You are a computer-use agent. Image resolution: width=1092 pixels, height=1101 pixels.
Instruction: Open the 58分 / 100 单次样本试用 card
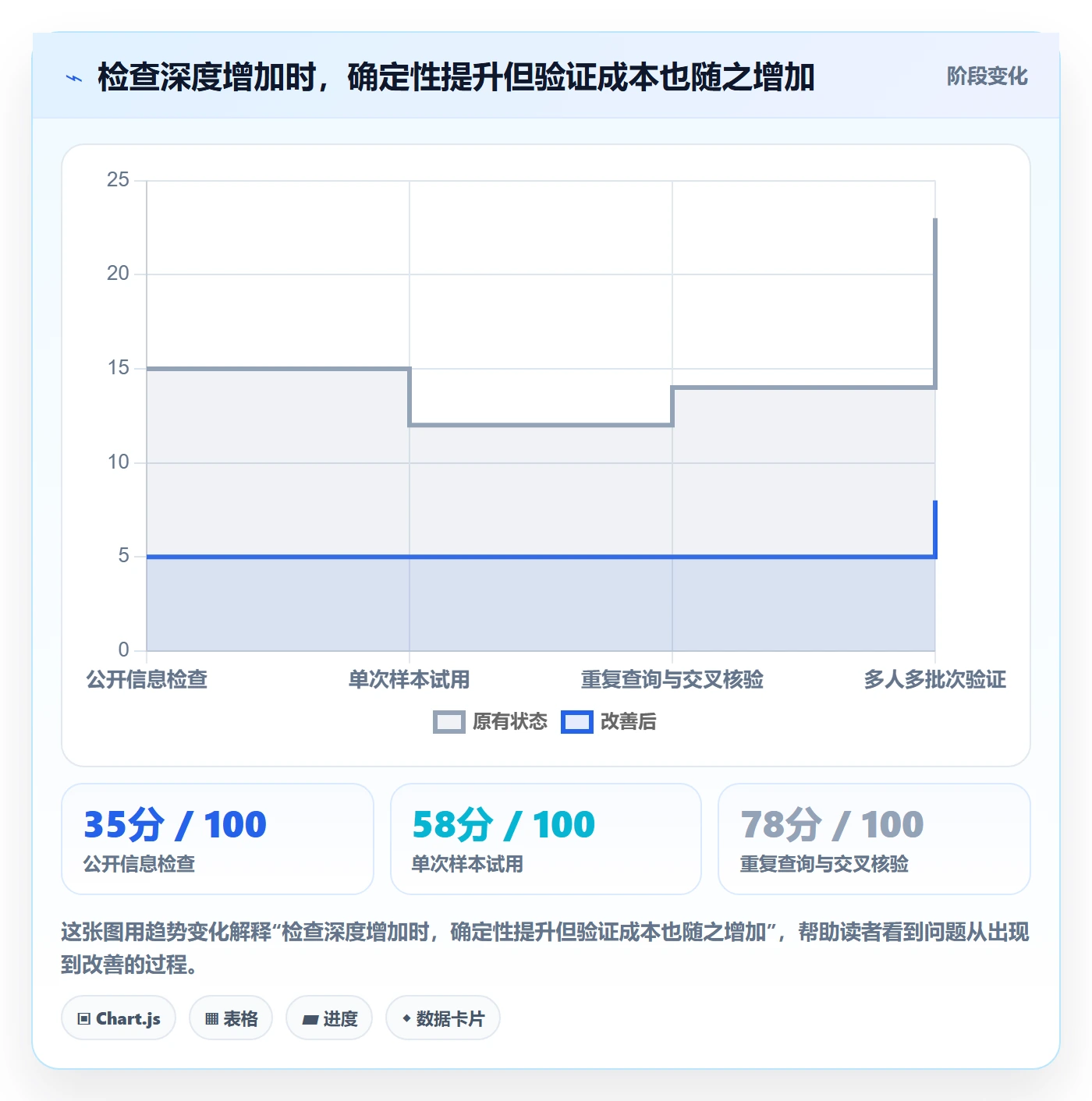click(546, 839)
